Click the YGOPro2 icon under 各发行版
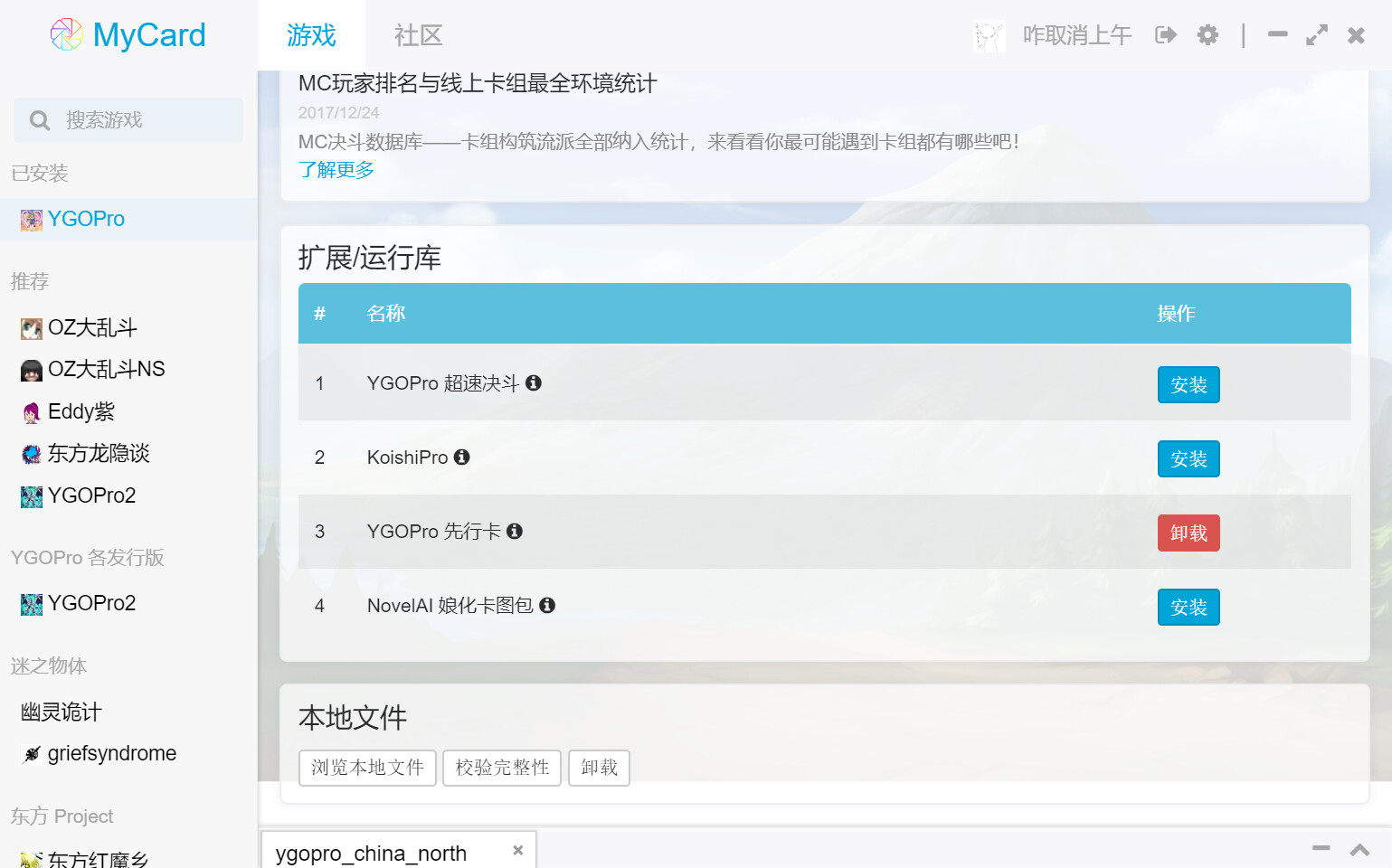The image size is (1392, 868). coord(32,604)
